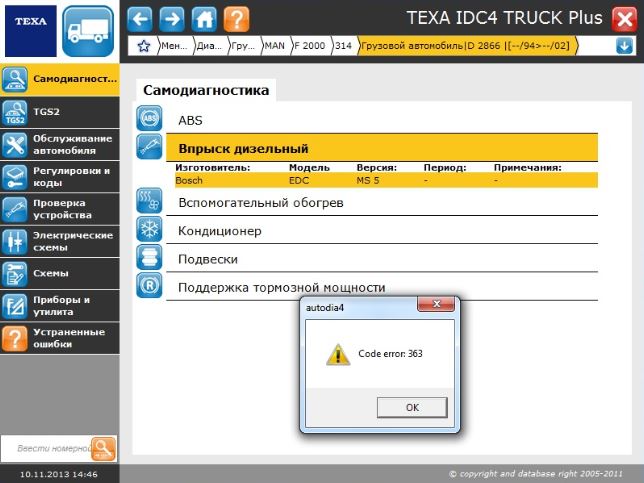Click the Code error: 363 message
The width and height of the screenshot is (644, 483).
(390, 354)
